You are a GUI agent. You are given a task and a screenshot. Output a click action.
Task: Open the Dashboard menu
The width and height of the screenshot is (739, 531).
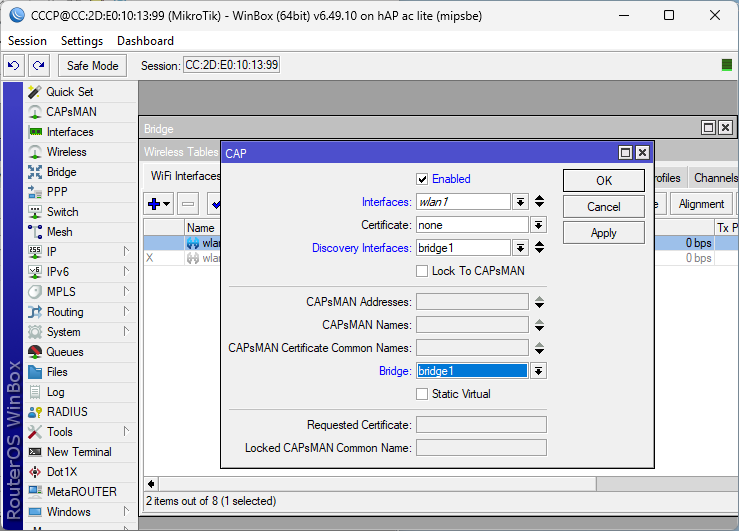[145, 41]
